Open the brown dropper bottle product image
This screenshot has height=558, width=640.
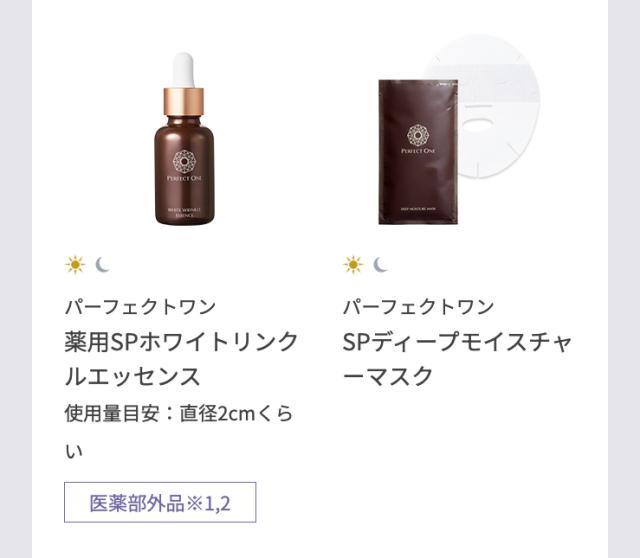click(x=184, y=139)
